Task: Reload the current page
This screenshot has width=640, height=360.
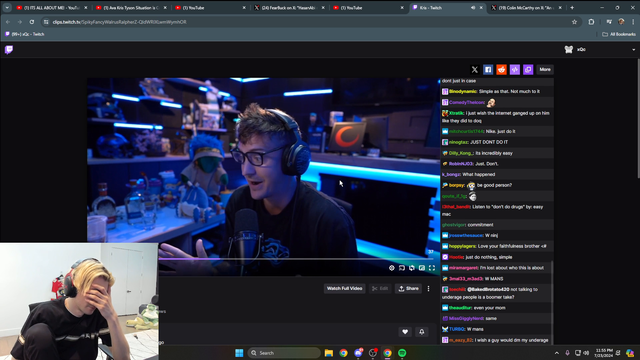Action: pyautogui.click(x=32, y=22)
